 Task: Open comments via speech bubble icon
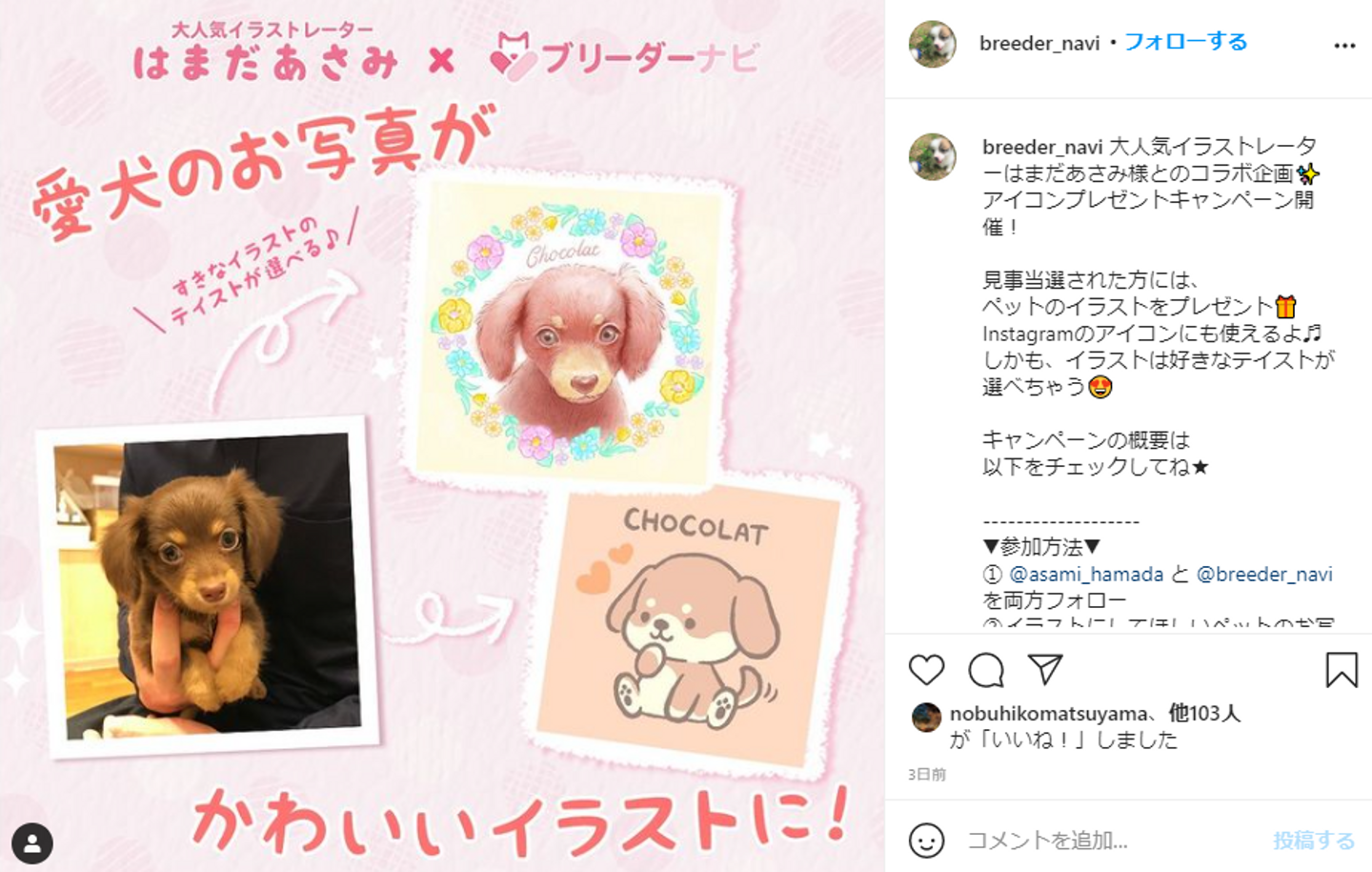(x=986, y=670)
